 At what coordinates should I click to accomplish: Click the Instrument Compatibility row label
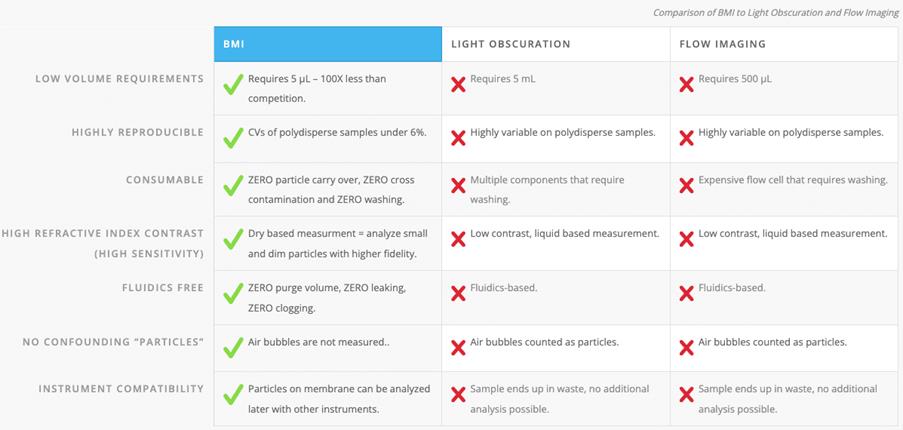121,389
